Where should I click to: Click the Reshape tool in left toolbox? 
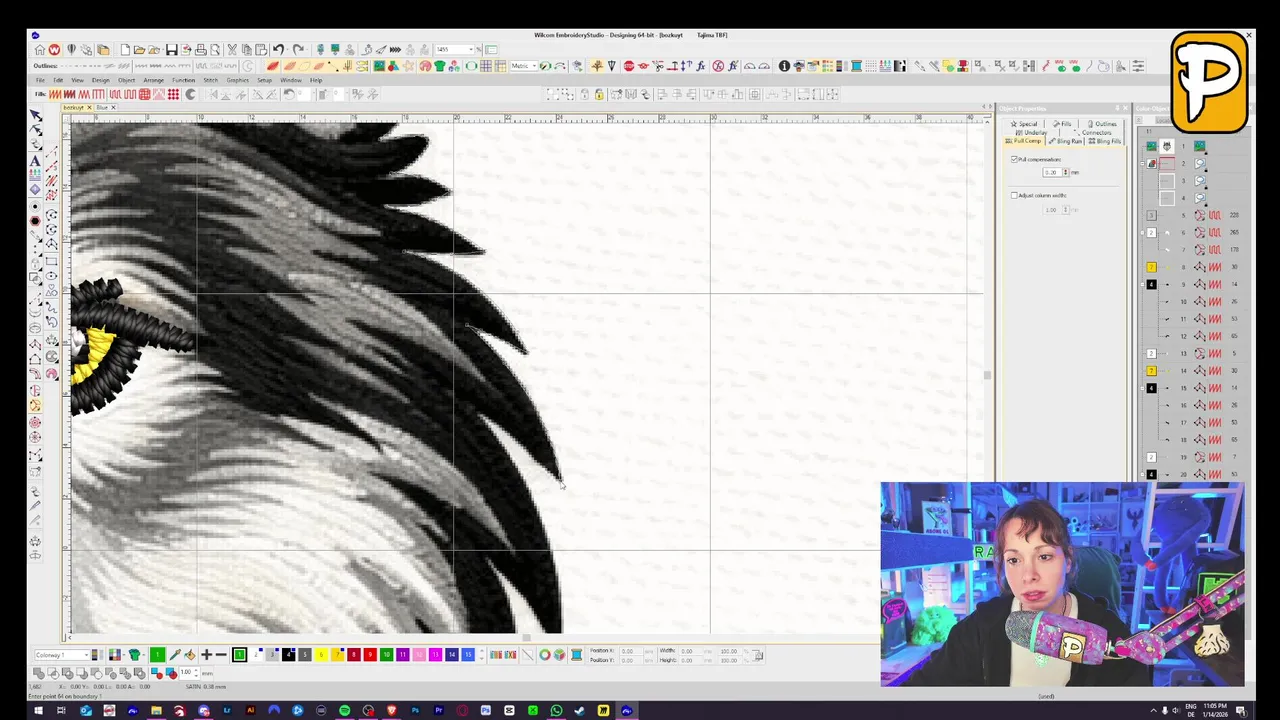click(36, 130)
